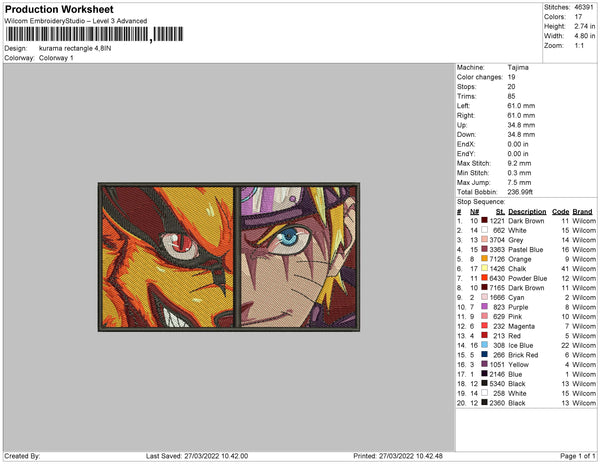Image resolution: width=600 pixels, height=464 pixels.
Task: Select the Max Stitch value 9.2 mm
Action: click(519, 163)
